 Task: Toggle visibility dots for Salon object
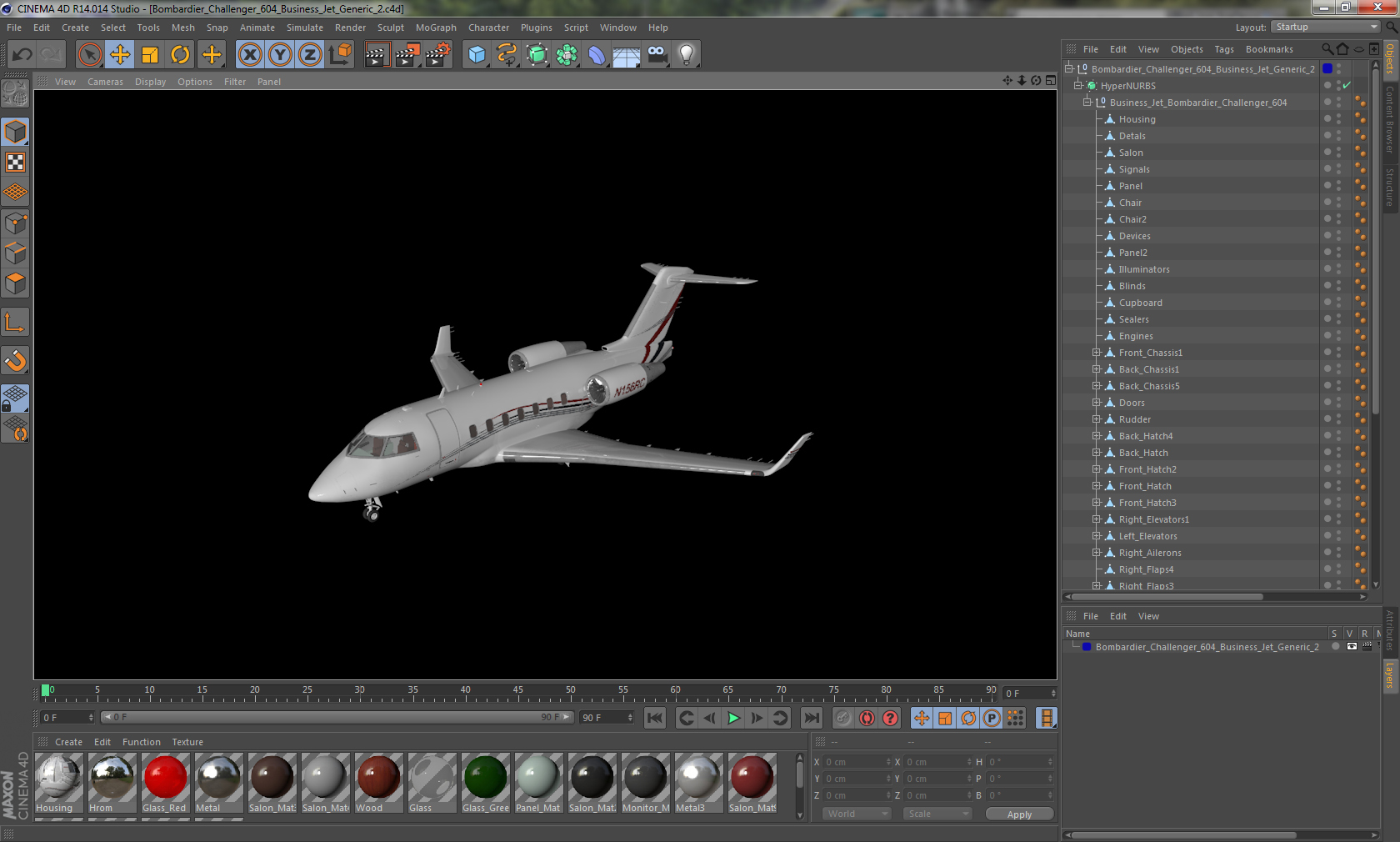tap(1339, 153)
